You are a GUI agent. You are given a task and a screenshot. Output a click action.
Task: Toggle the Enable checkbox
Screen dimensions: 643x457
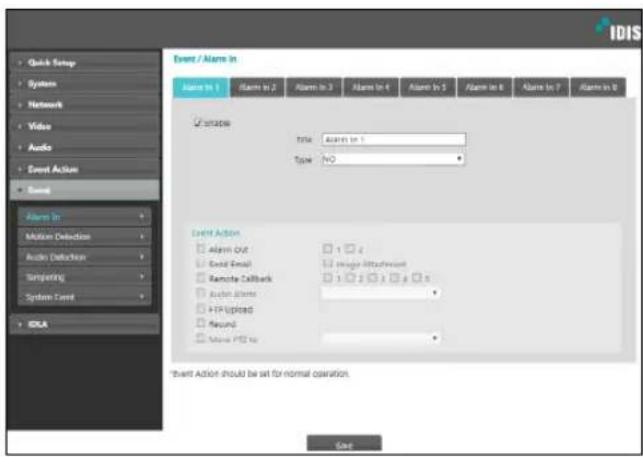198,122
